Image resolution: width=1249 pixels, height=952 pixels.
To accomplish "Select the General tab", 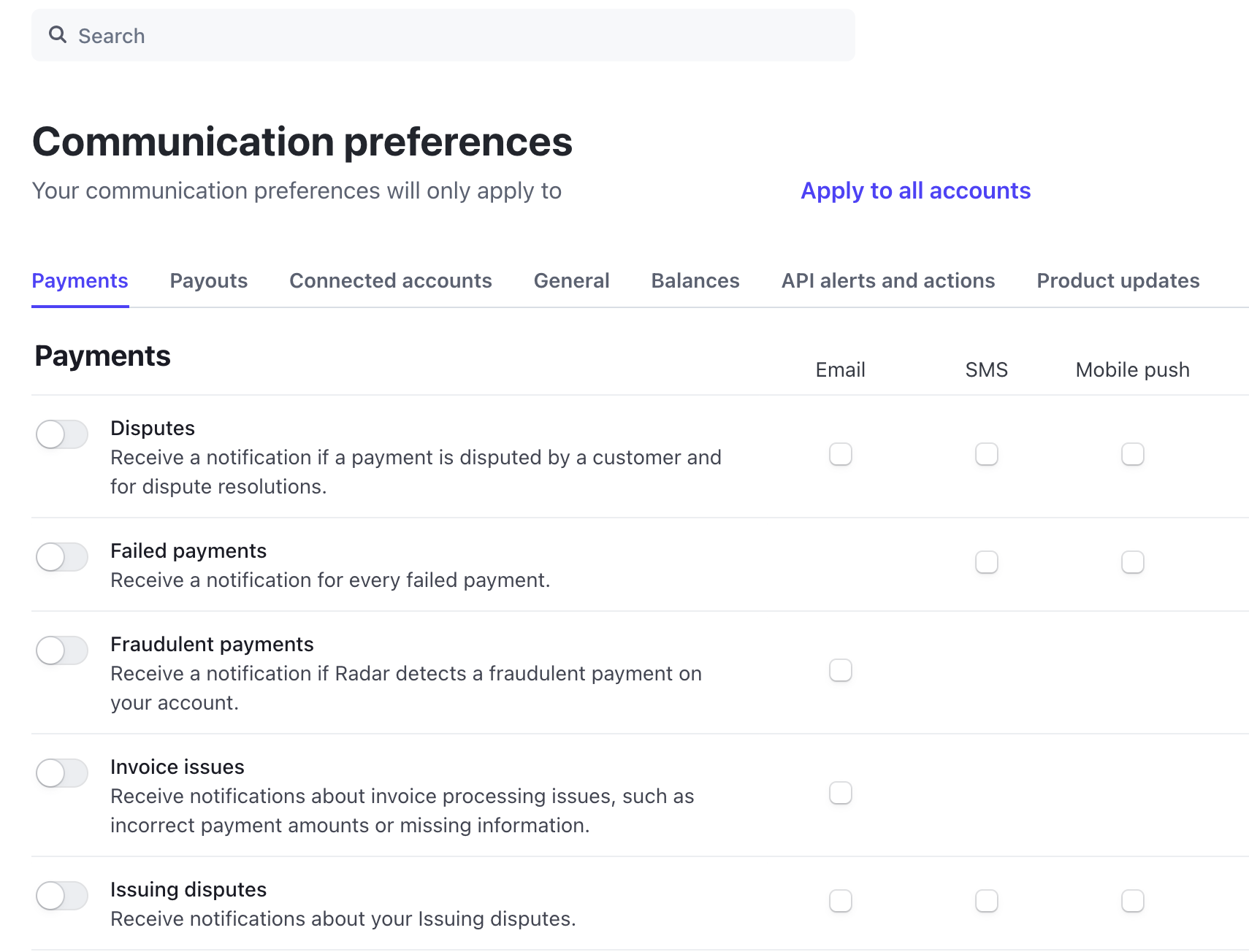I will point(571,281).
